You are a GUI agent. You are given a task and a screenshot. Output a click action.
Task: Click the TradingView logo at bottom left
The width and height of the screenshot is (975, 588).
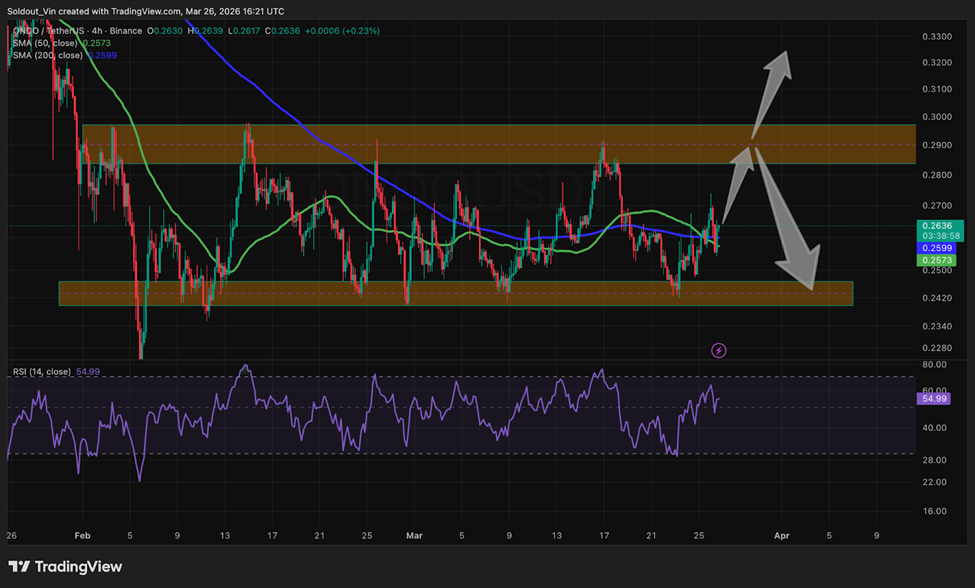[65, 567]
